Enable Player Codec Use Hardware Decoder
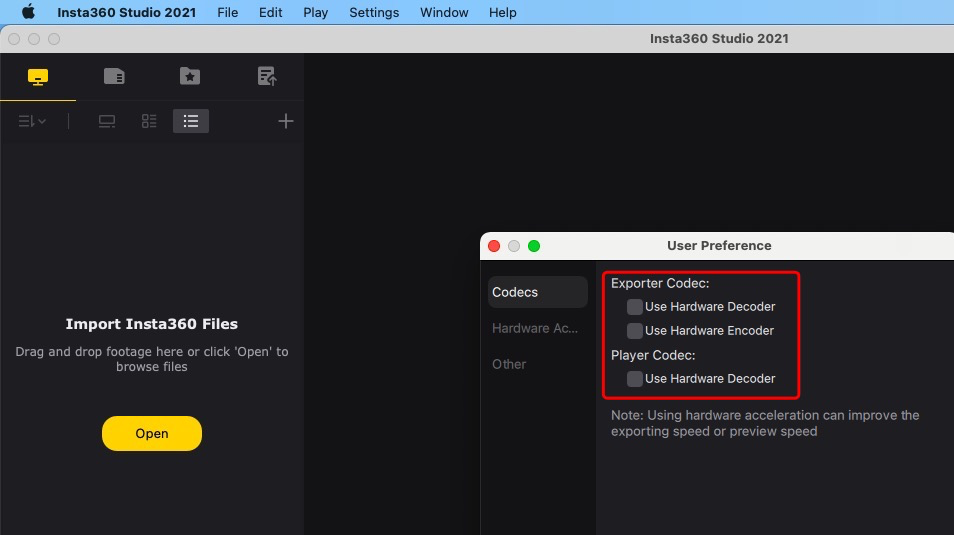The image size is (954, 535). (x=635, y=379)
